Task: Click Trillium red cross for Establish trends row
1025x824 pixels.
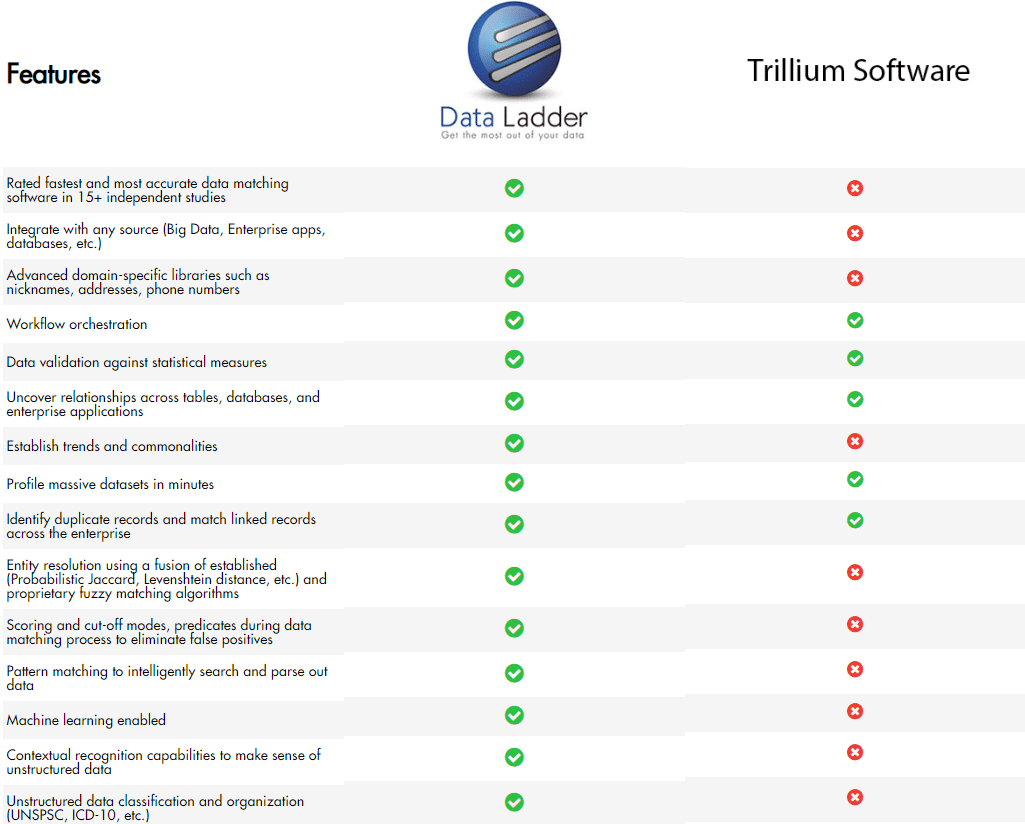Action: click(855, 441)
